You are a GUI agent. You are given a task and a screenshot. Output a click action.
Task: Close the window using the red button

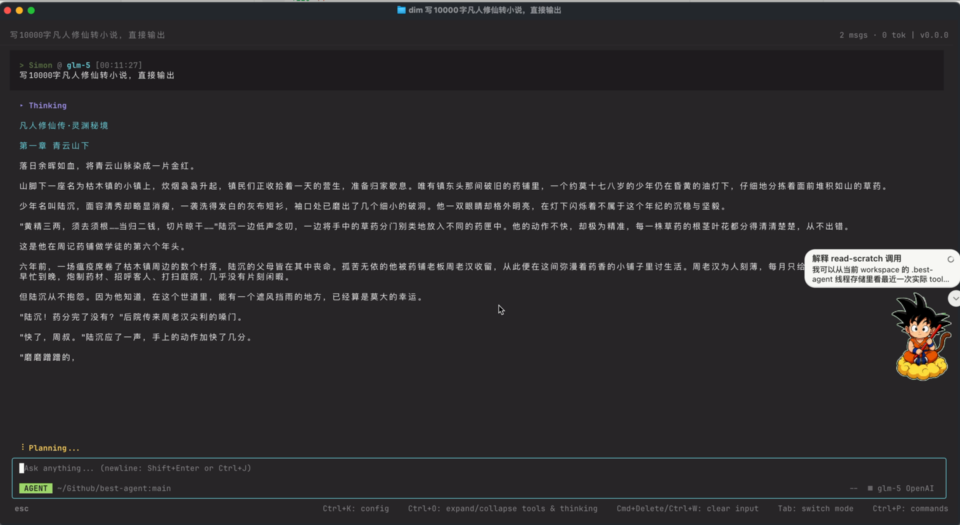[7, 10]
